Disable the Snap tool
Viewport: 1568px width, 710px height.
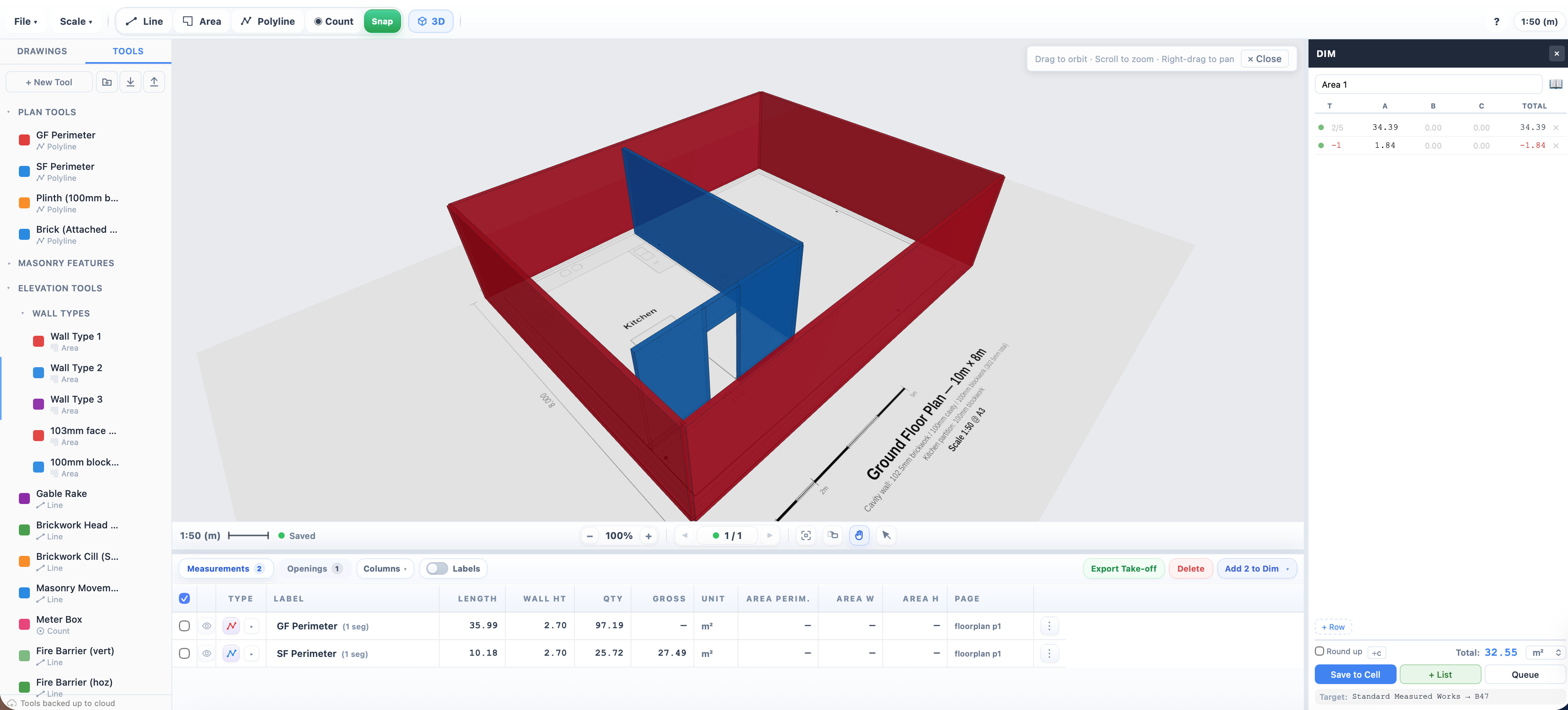click(382, 21)
